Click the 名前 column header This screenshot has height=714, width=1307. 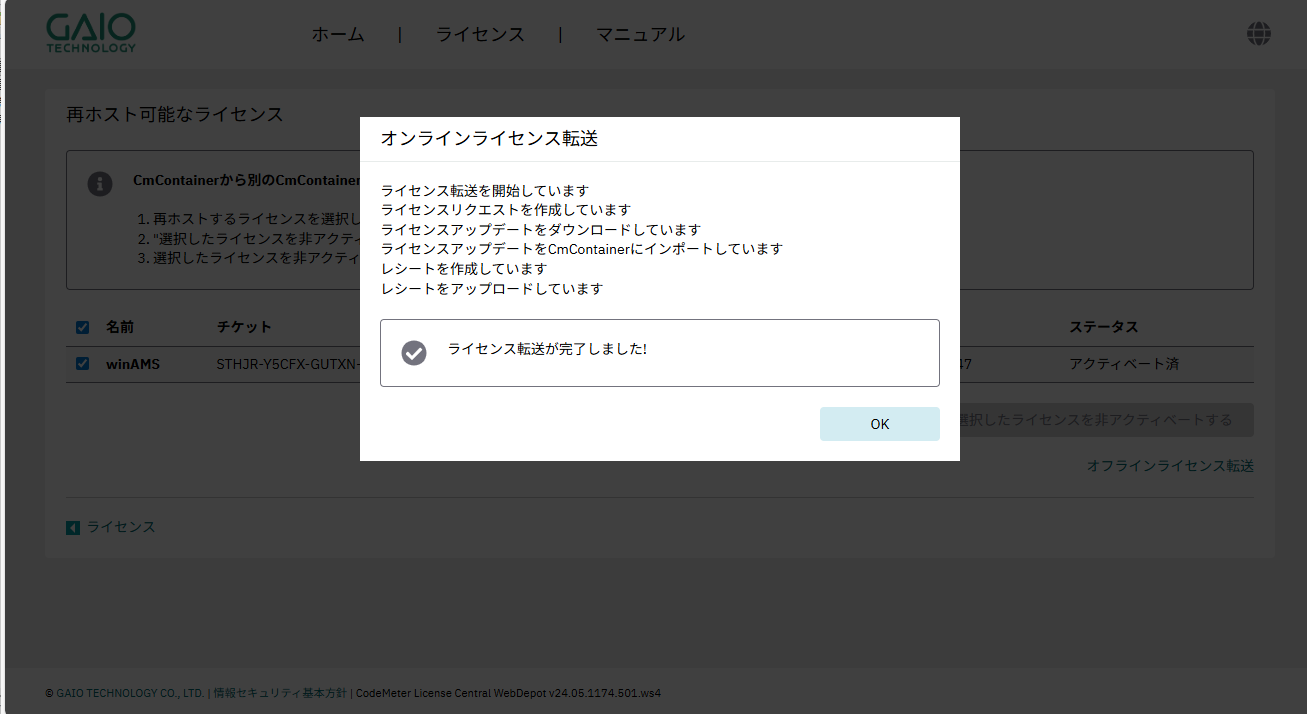(x=120, y=327)
